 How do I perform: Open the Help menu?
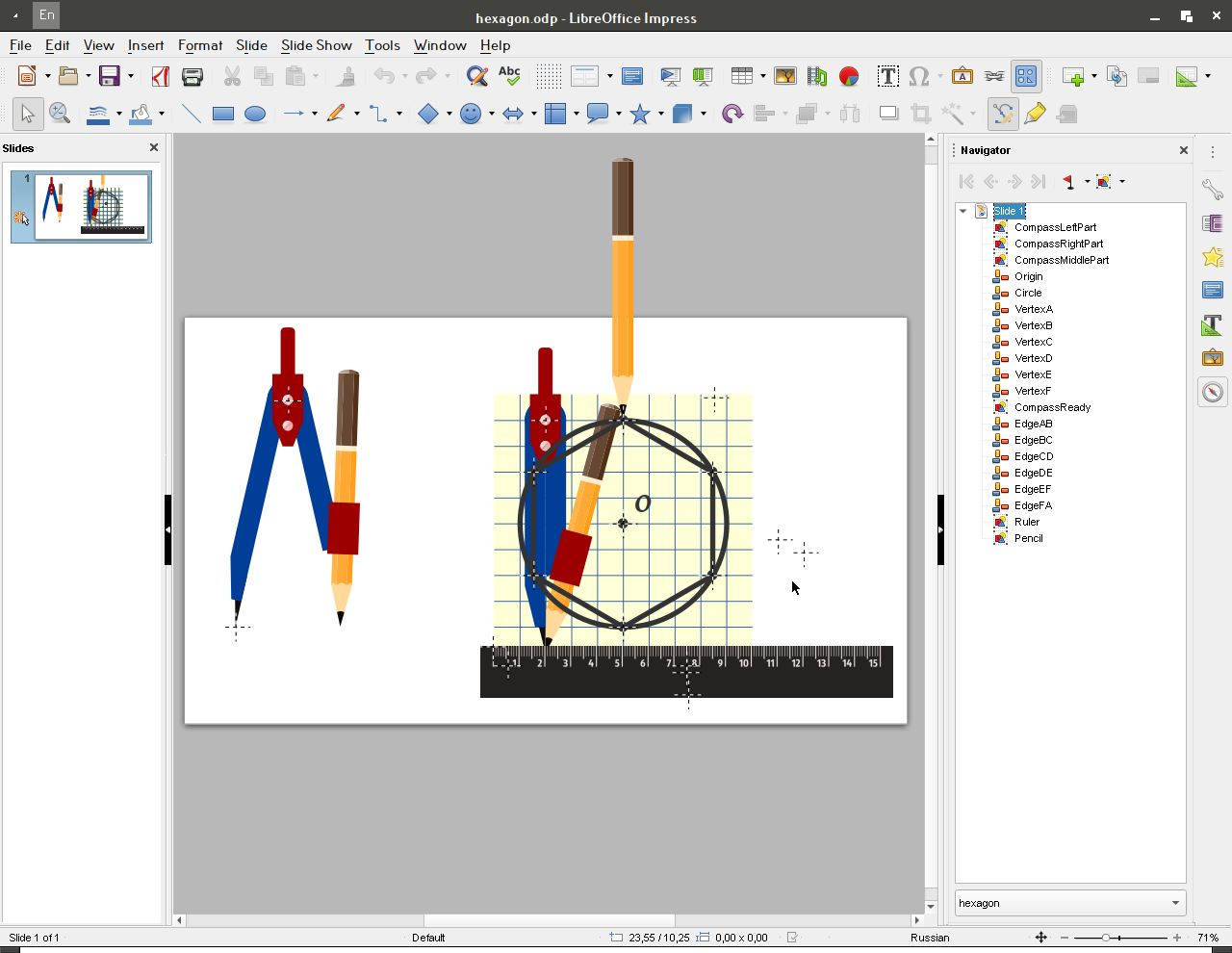coord(495,45)
